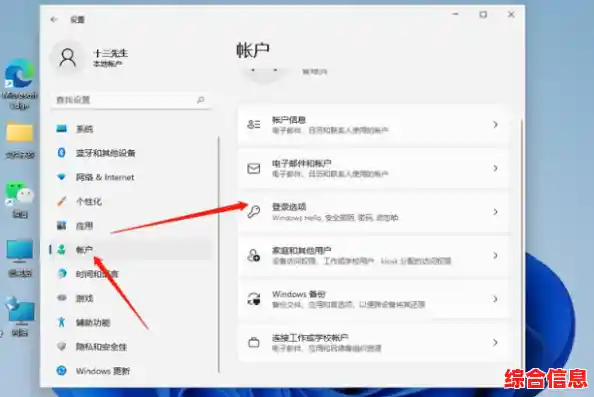The height and width of the screenshot is (397, 594).
Task: Click the Privacy shield icon
Action: [x=61, y=346]
